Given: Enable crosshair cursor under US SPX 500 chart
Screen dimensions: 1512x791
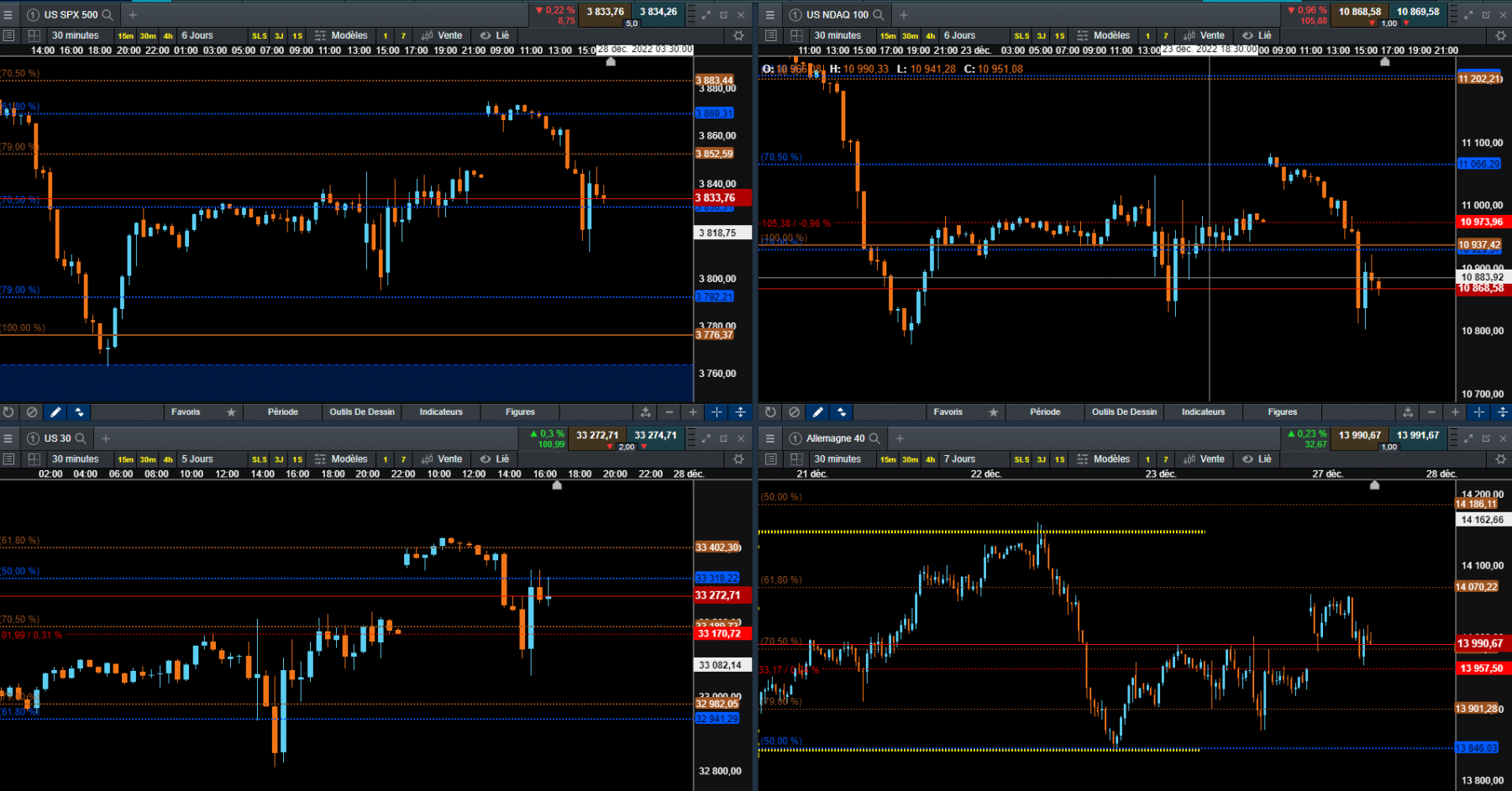Looking at the screenshot, I should [717, 412].
